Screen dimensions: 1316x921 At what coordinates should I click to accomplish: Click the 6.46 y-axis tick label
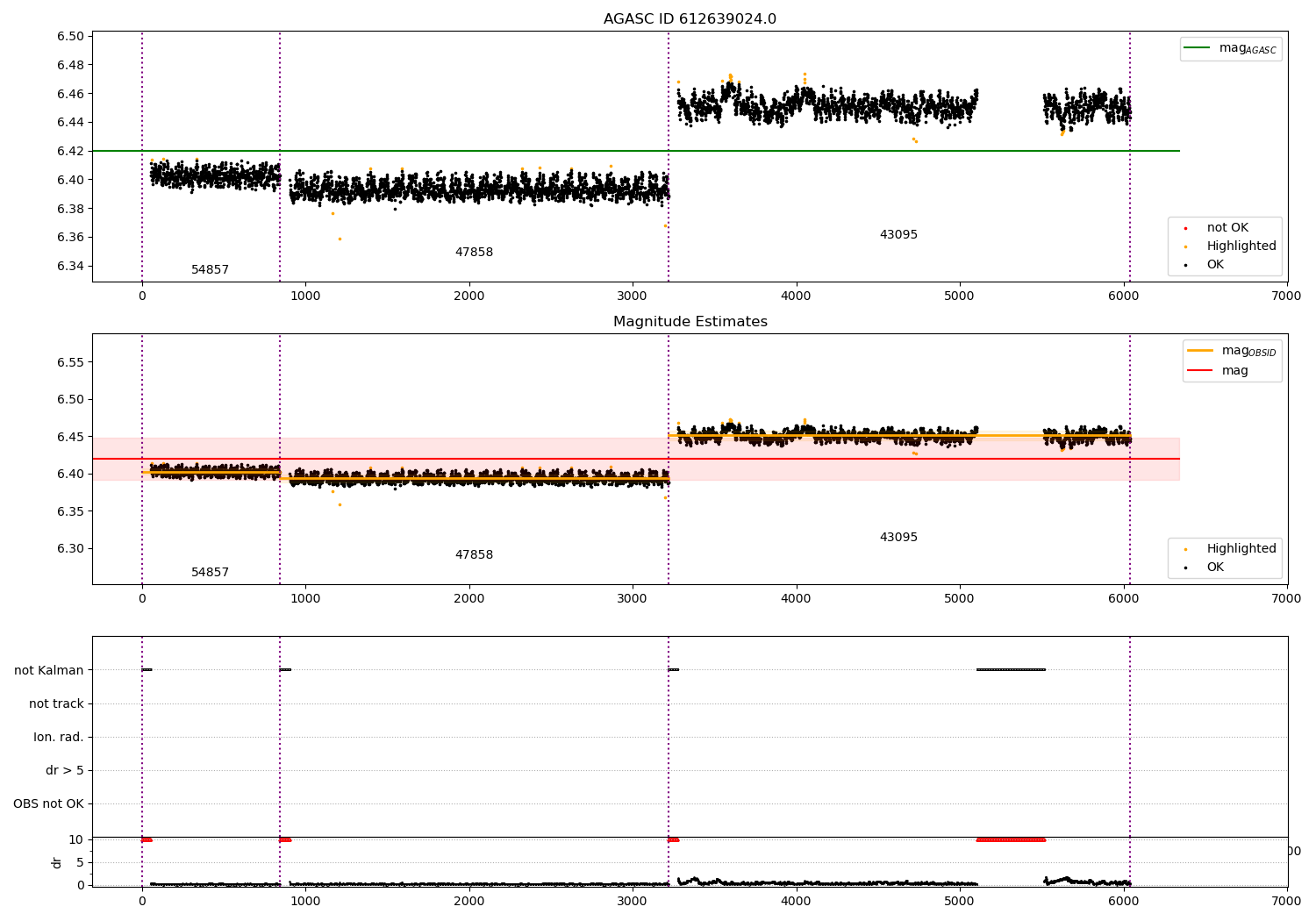[69, 94]
